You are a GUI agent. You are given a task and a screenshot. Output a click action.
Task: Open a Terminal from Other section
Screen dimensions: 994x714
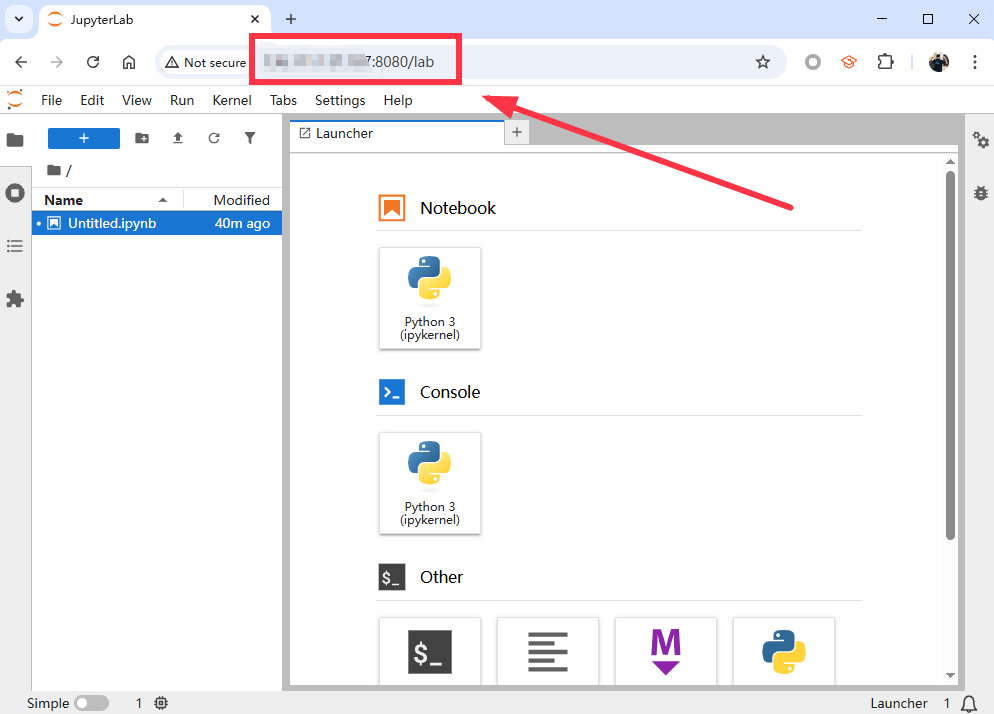click(430, 651)
